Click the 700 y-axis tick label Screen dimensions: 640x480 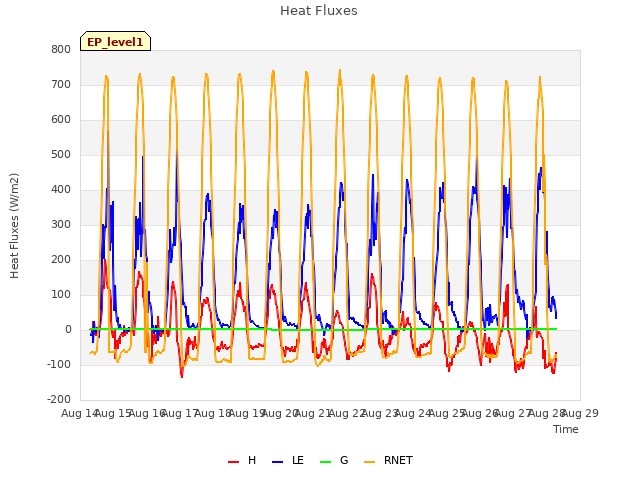point(61,84)
